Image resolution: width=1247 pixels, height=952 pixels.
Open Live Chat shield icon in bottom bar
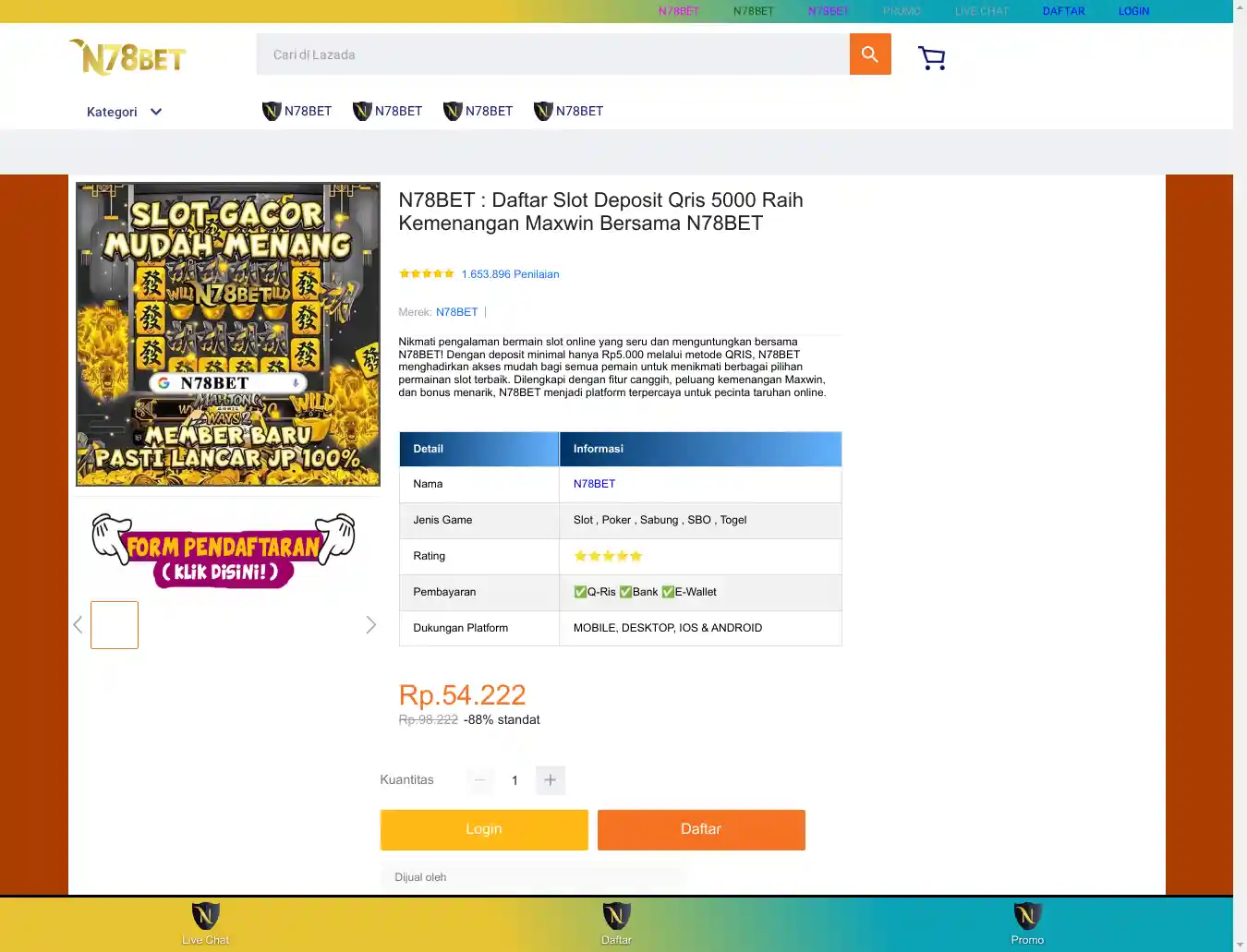click(x=205, y=916)
